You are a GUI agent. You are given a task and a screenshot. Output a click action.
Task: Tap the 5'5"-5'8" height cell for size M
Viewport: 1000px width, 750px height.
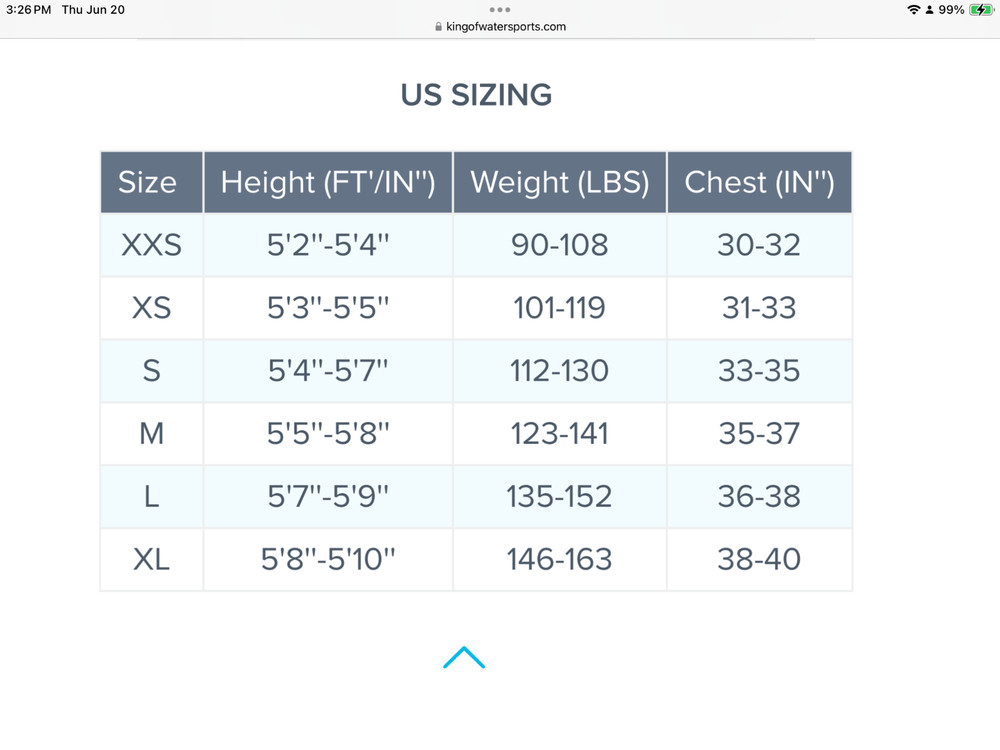click(x=328, y=434)
